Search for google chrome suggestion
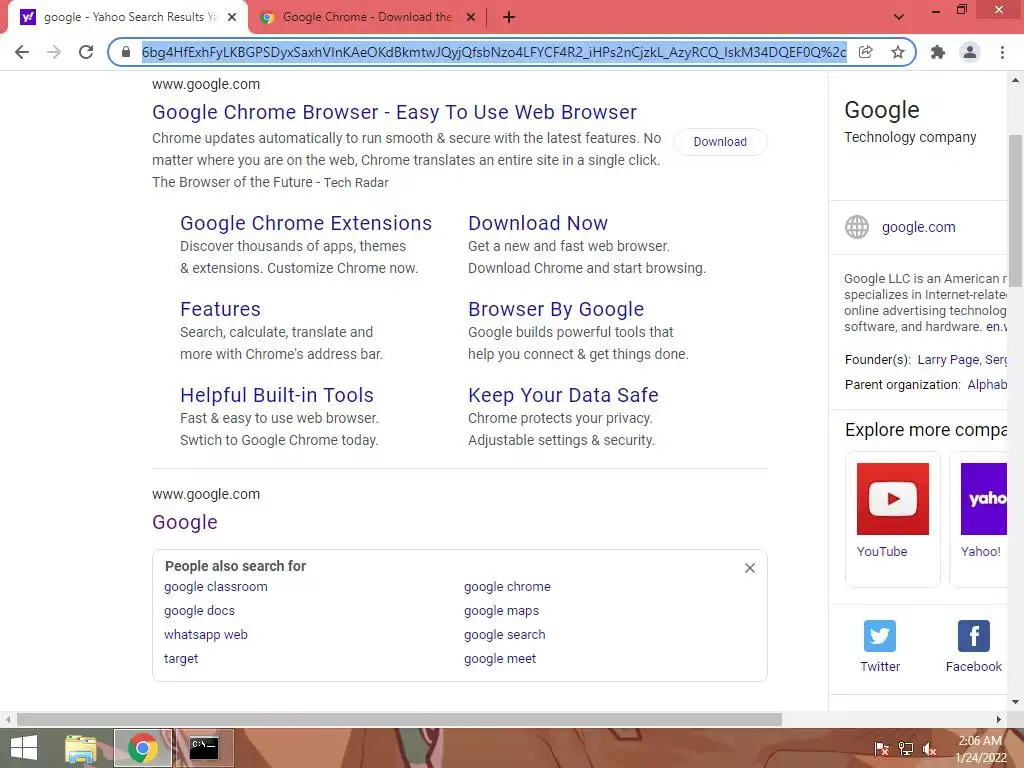The image size is (1024, 768). pos(507,586)
